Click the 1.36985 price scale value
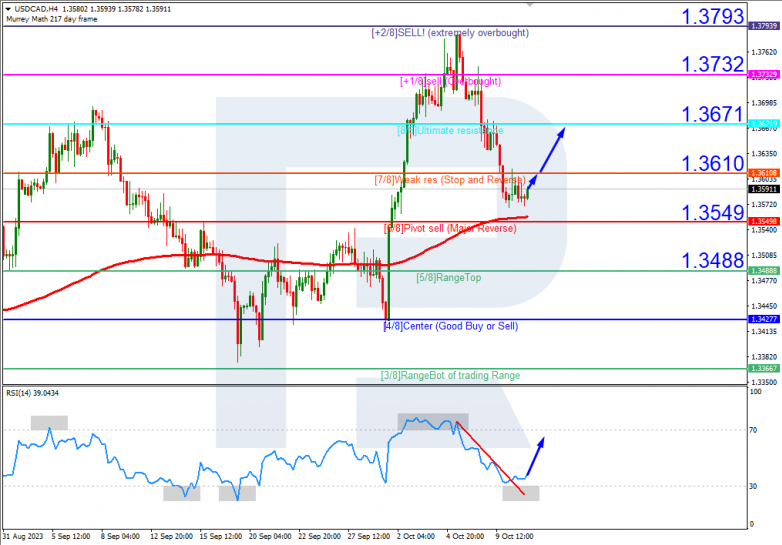This screenshot has height=545, width=782. coord(765,103)
